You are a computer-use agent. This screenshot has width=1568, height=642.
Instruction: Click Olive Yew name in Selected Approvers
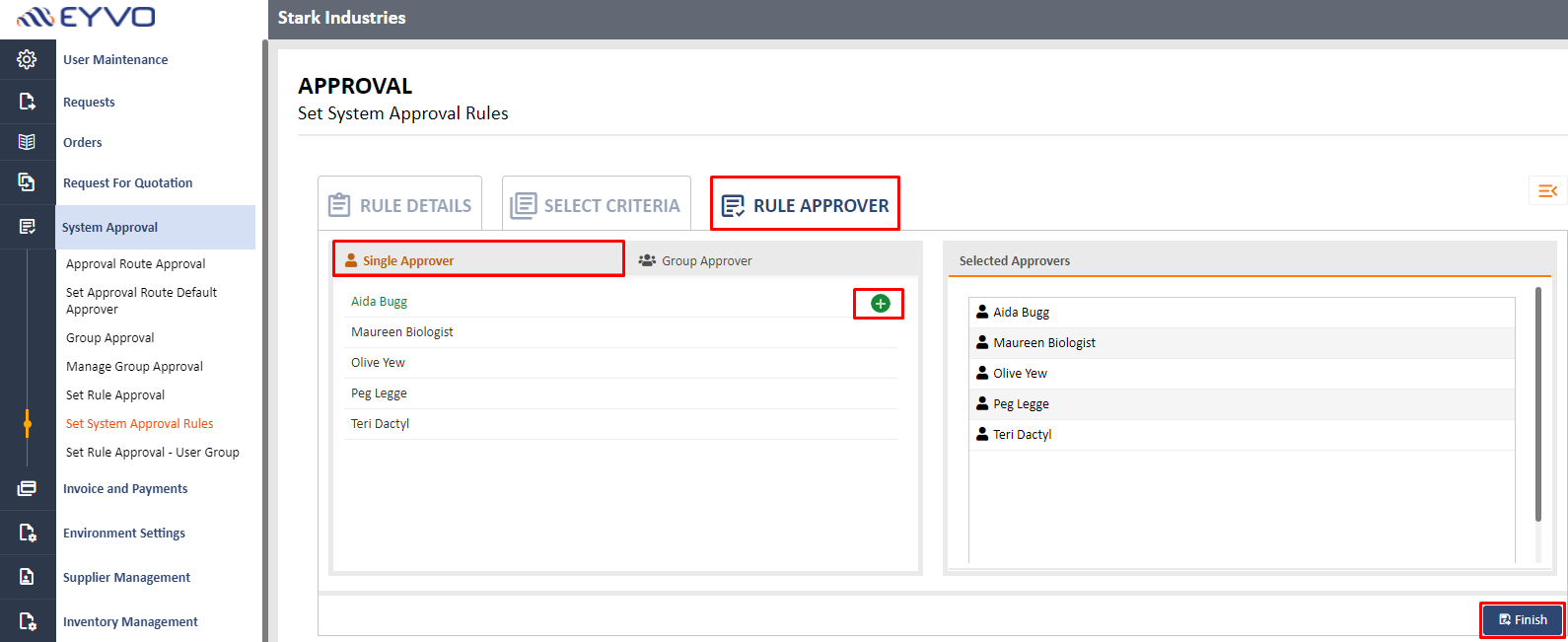point(1020,374)
